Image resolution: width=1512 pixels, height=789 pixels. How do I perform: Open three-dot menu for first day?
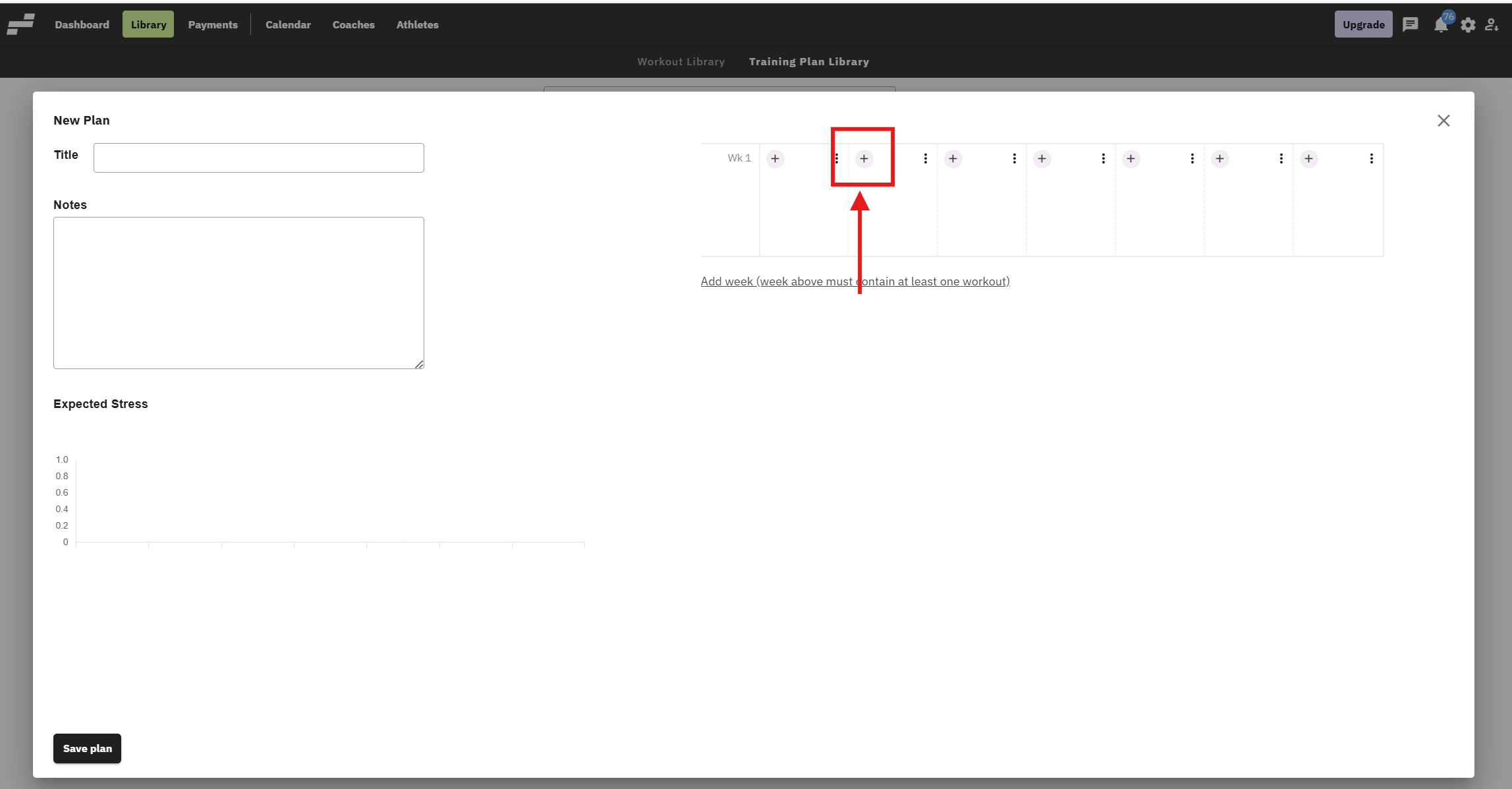(837, 159)
